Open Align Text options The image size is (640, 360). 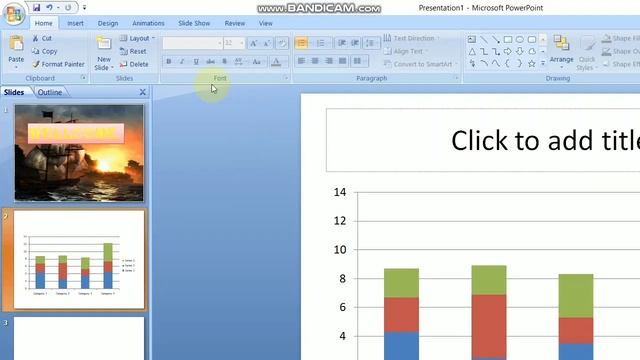(405, 51)
